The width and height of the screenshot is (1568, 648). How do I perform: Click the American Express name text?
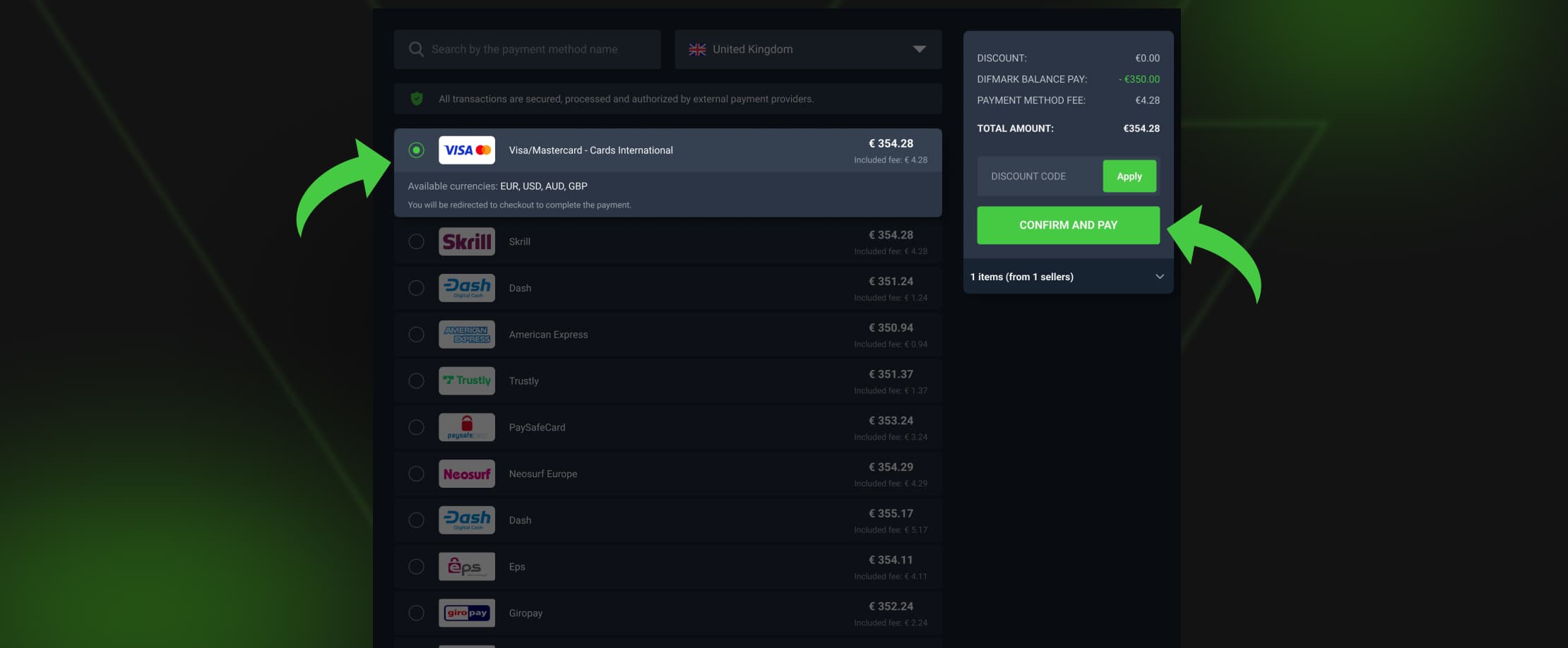point(548,335)
